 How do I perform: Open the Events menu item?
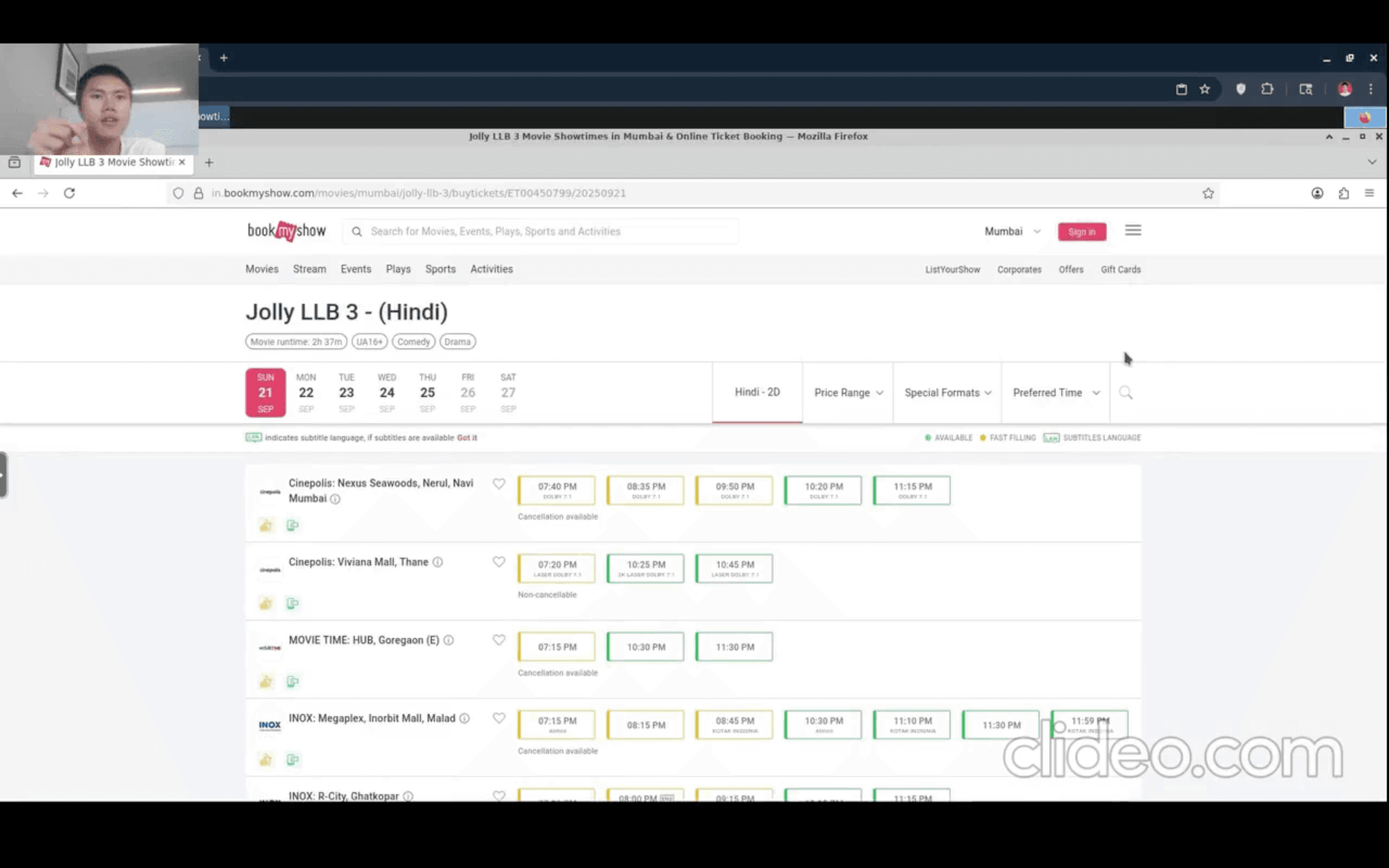tap(355, 269)
